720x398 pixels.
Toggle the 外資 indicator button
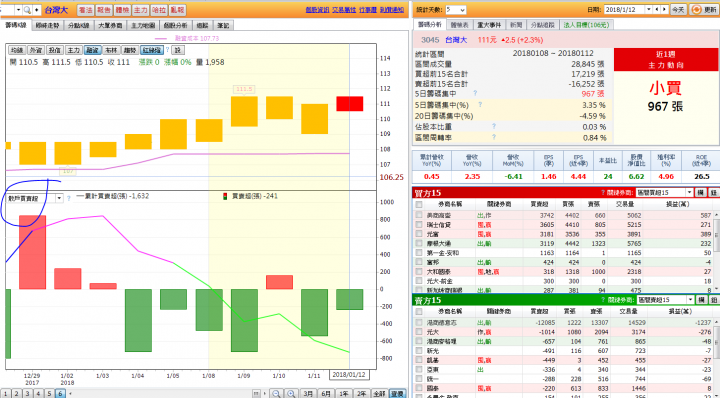point(36,50)
